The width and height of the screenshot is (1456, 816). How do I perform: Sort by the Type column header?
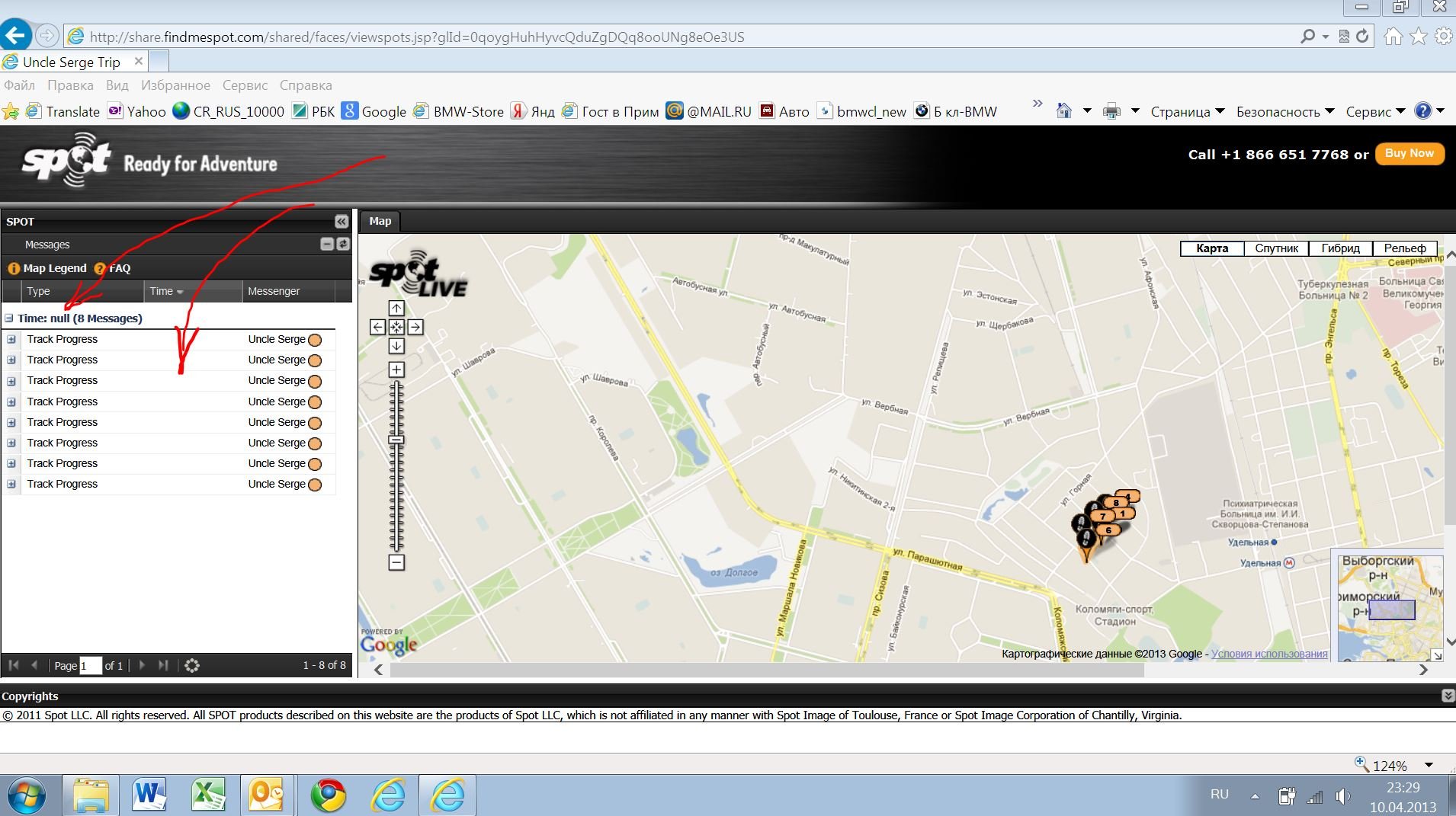(82, 291)
